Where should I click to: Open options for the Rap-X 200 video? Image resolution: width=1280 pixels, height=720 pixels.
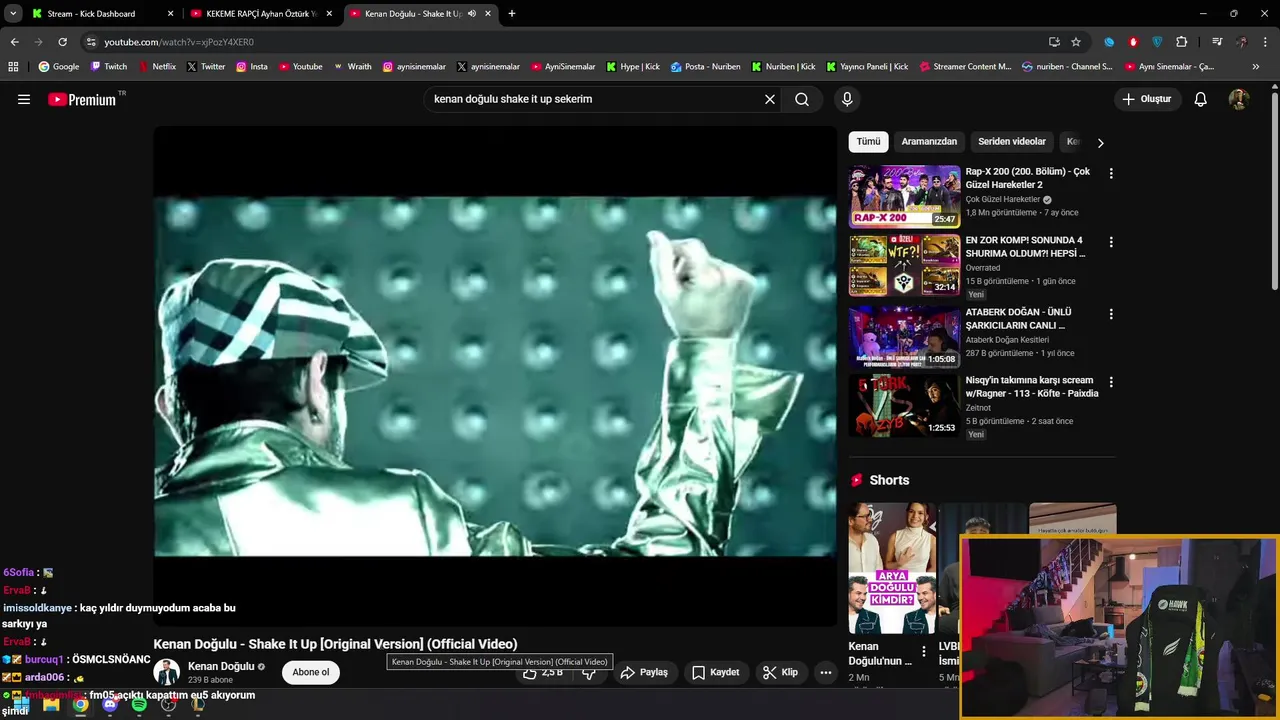point(1111,173)
